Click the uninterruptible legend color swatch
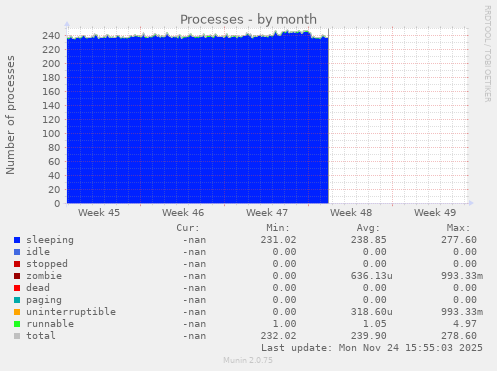Image resolution: width=497 pixels, height=371 pixels. [17, 312]
